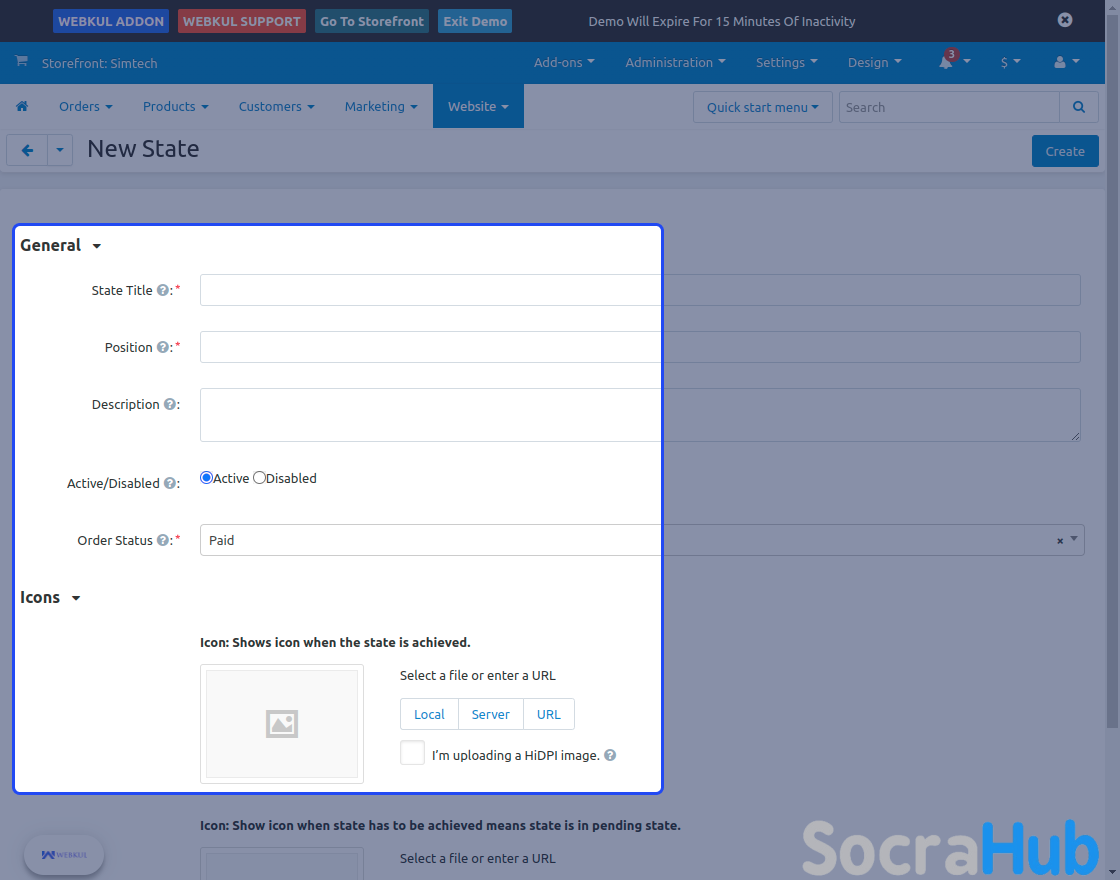Image resolution: width=1120 pixels, height=880 pixels.
Task: Open the currency dollar dropdown
Action: click(x=1010, y=62)
